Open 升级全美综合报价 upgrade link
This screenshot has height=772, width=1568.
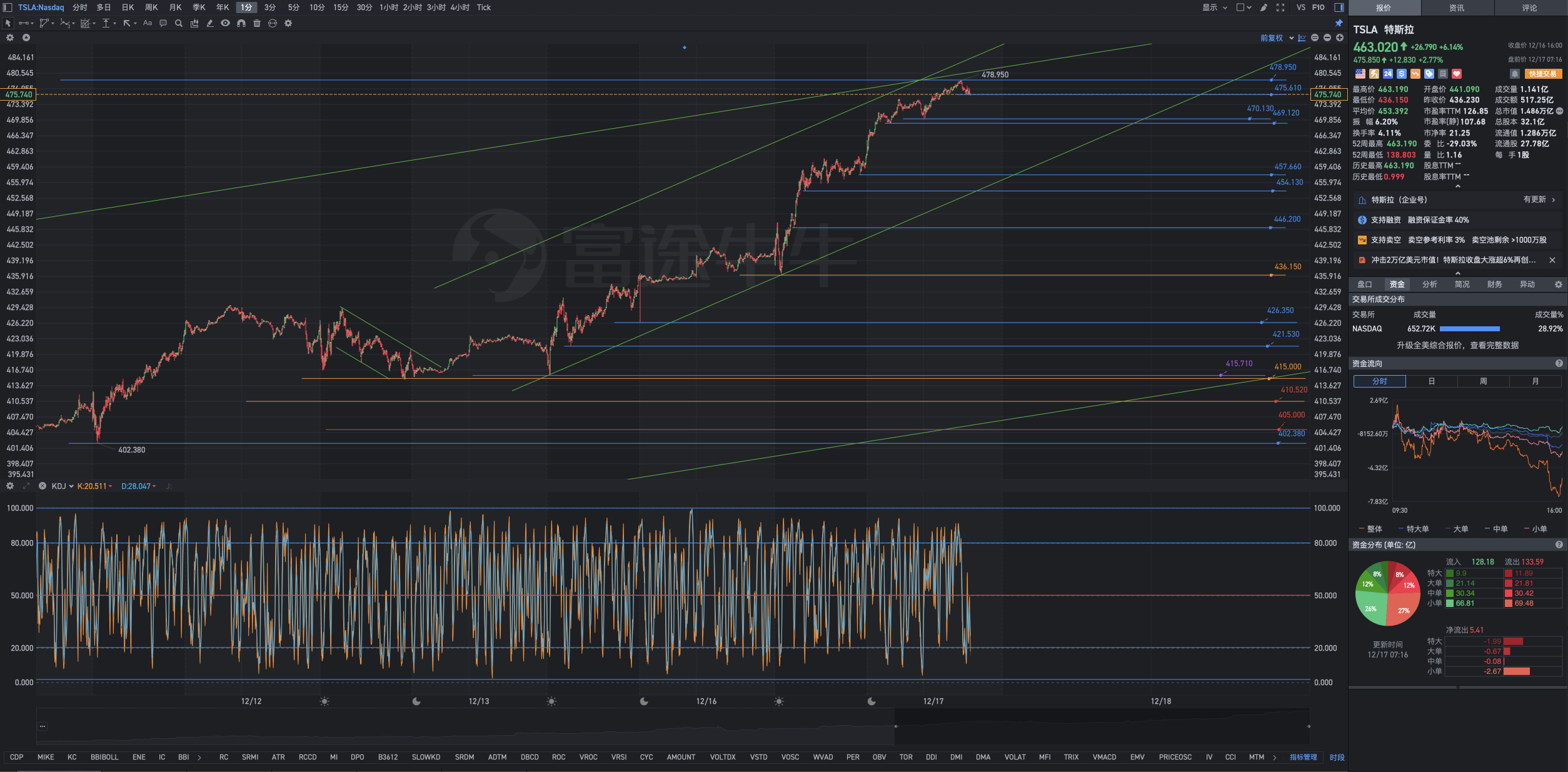(x=1457, y=346)
